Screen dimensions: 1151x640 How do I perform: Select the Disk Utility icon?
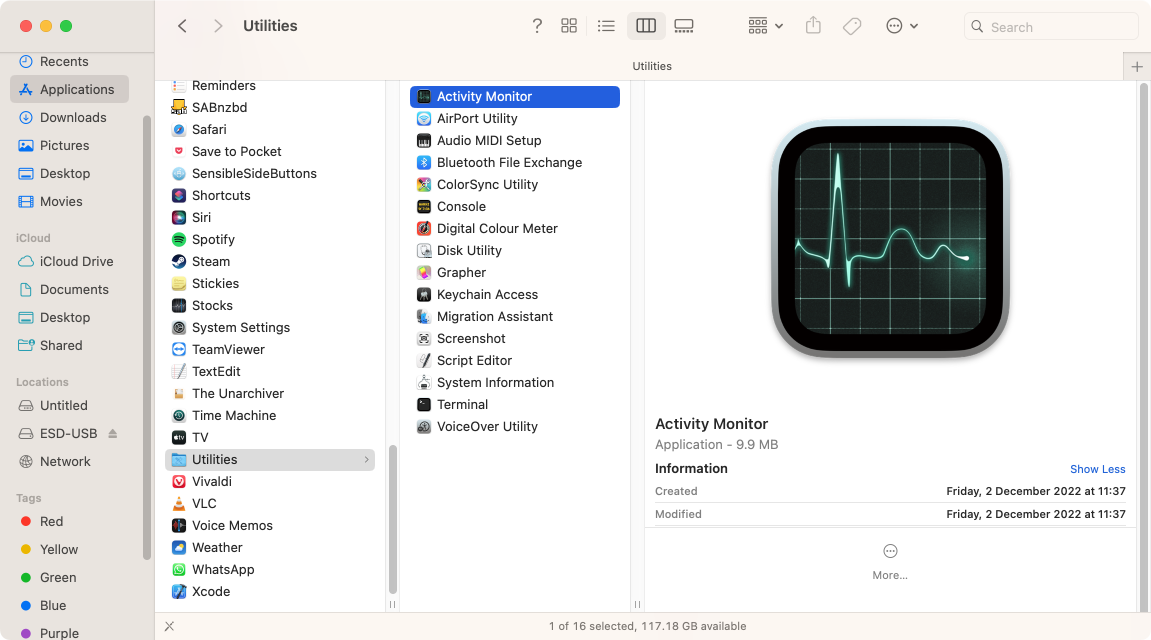coord(424,250)
